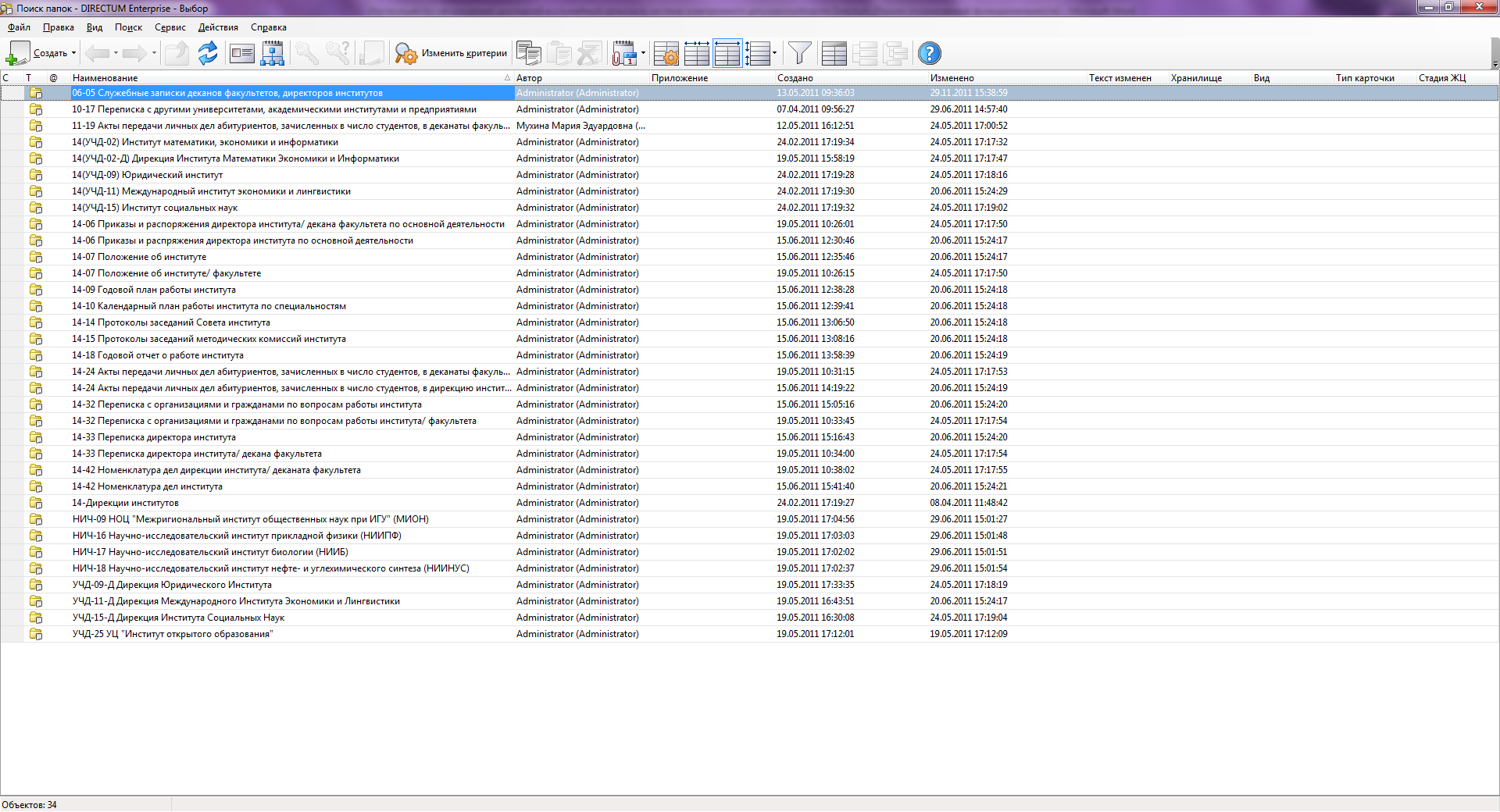Click the Создать button
The height and width of the screenshot is (812, 1500).
tap(37, 53)
